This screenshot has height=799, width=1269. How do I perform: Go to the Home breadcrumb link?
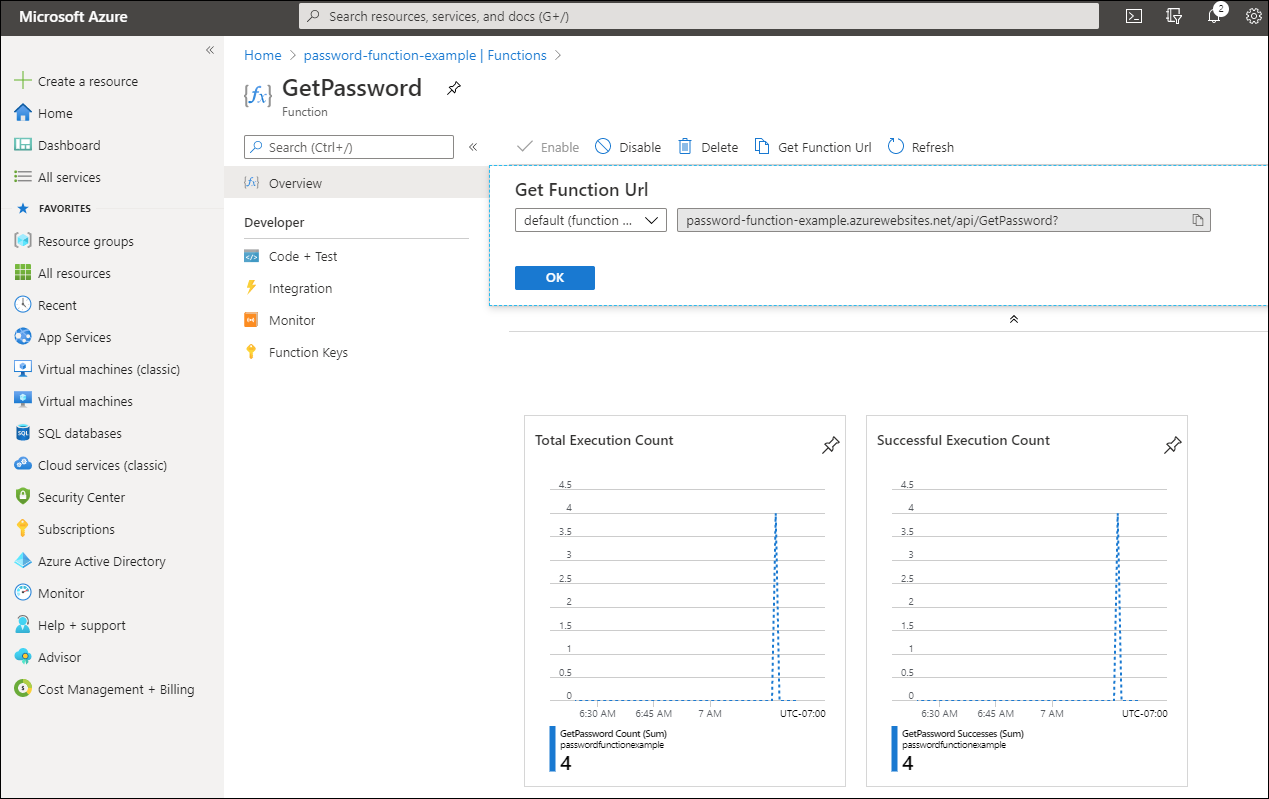point(263,55)
